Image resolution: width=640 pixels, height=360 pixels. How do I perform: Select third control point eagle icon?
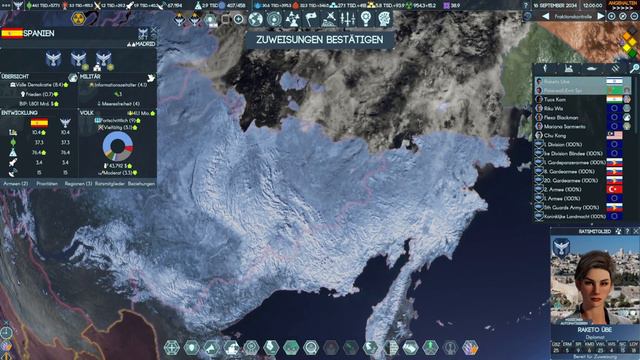click(104, 60)
